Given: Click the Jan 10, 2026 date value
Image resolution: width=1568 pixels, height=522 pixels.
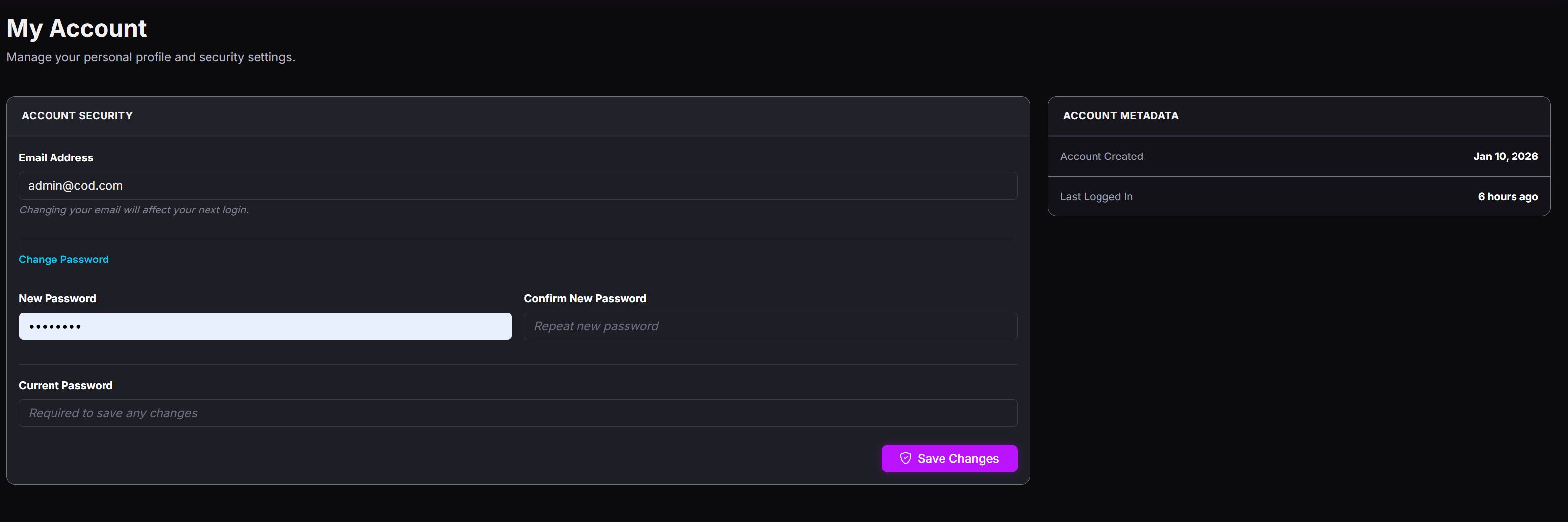Looking at the screenshot, I should tap(1505, 157).
